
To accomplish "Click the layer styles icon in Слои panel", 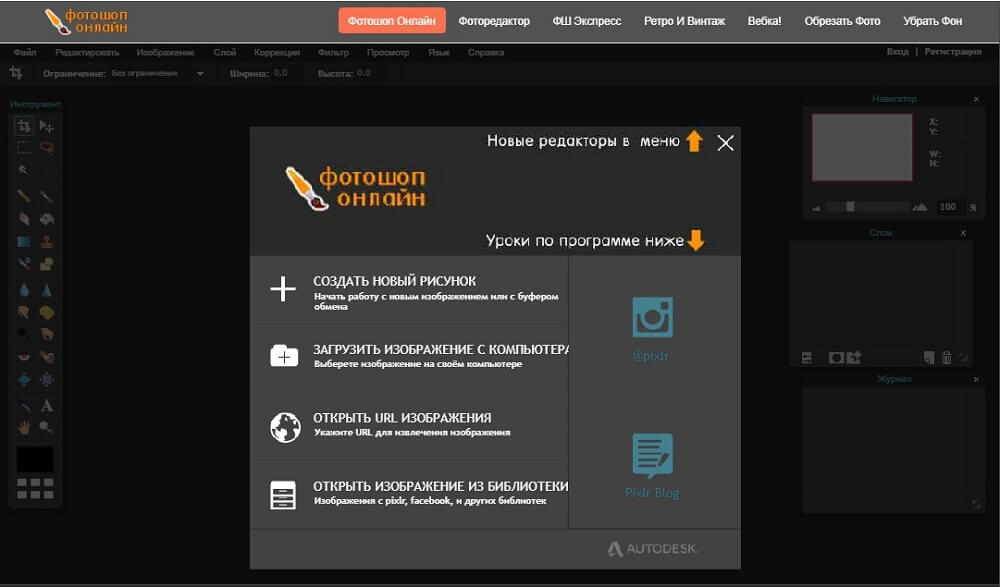I will 854,358.
